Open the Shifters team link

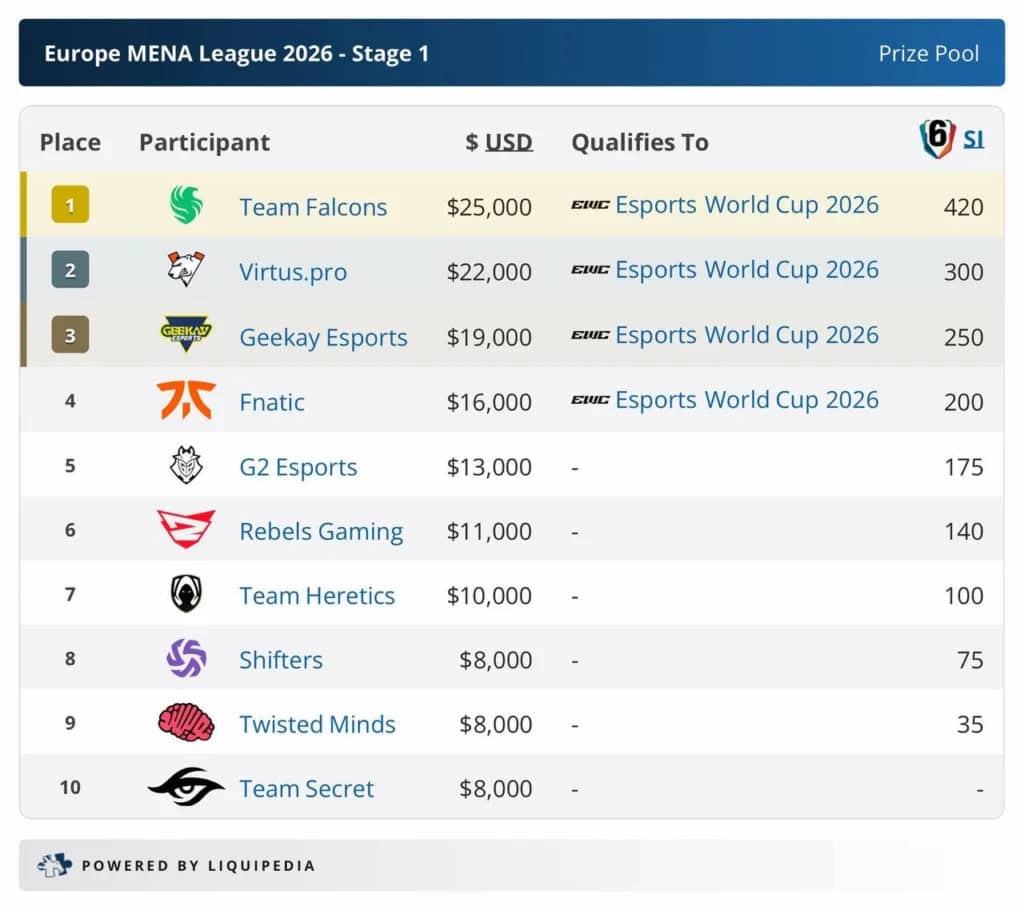pos(281,660)
